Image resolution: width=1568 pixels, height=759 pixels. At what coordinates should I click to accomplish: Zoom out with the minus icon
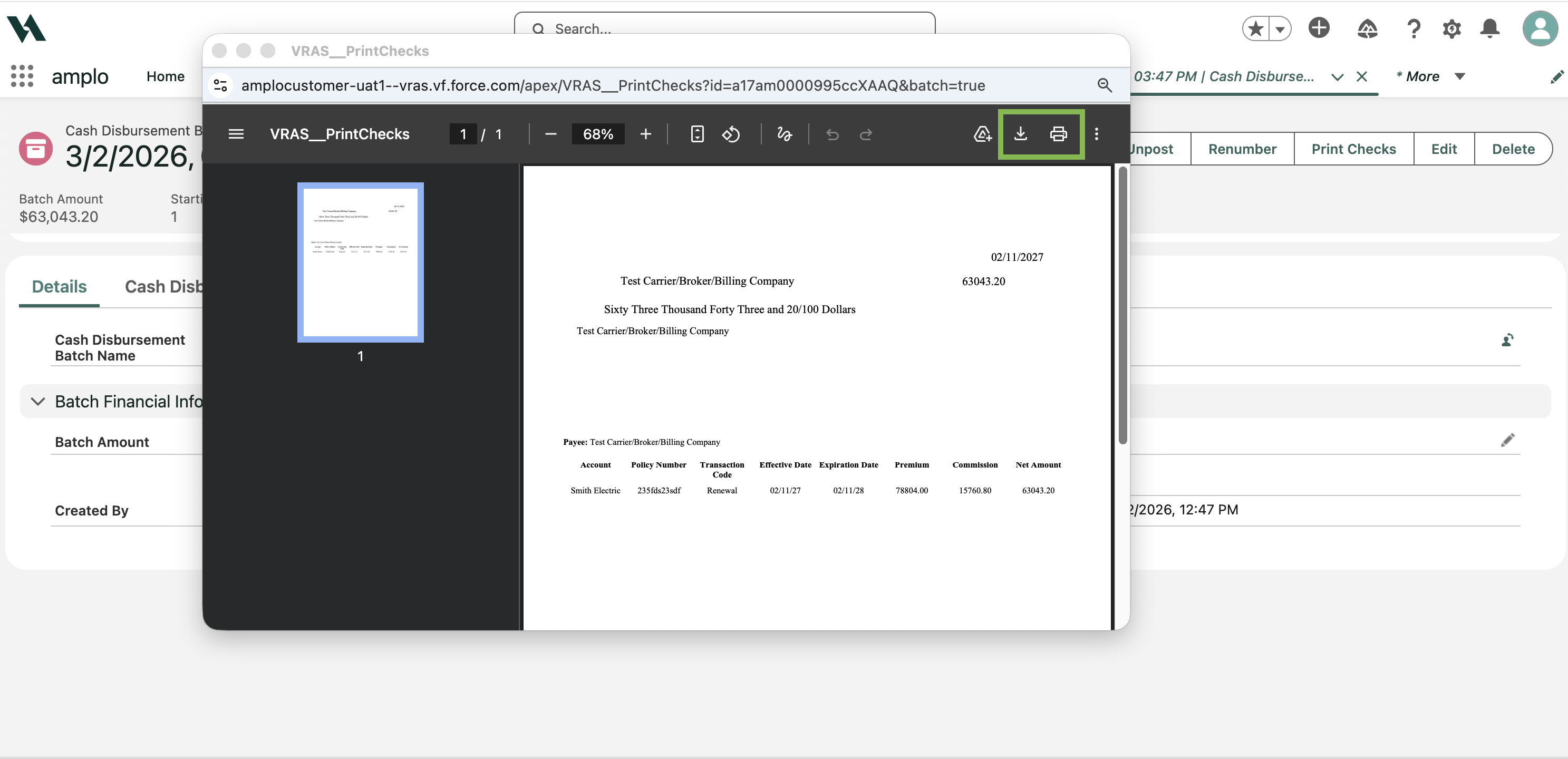click(x=550, y=134)
